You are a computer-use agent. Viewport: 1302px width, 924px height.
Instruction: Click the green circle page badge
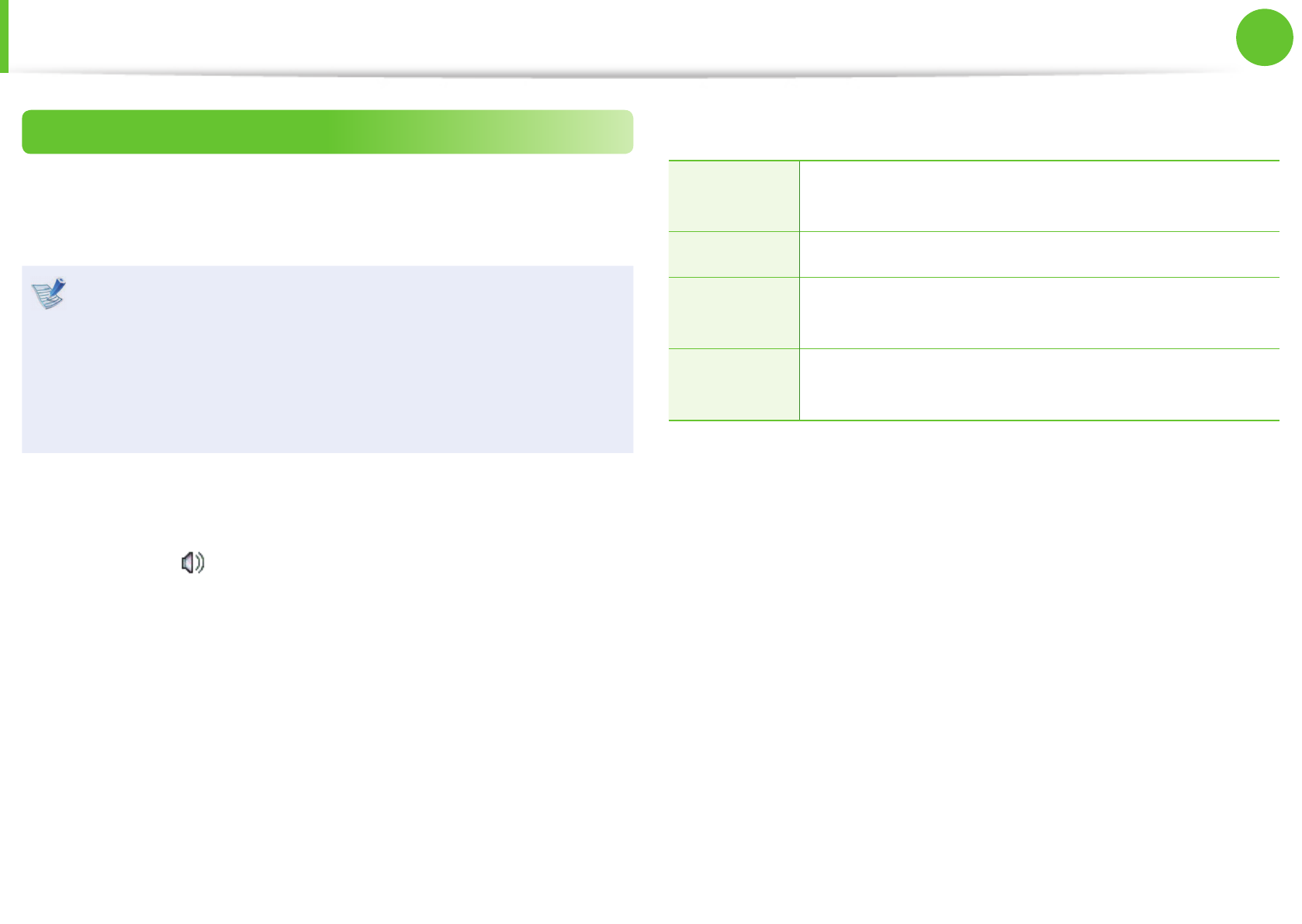[1264, 36]
